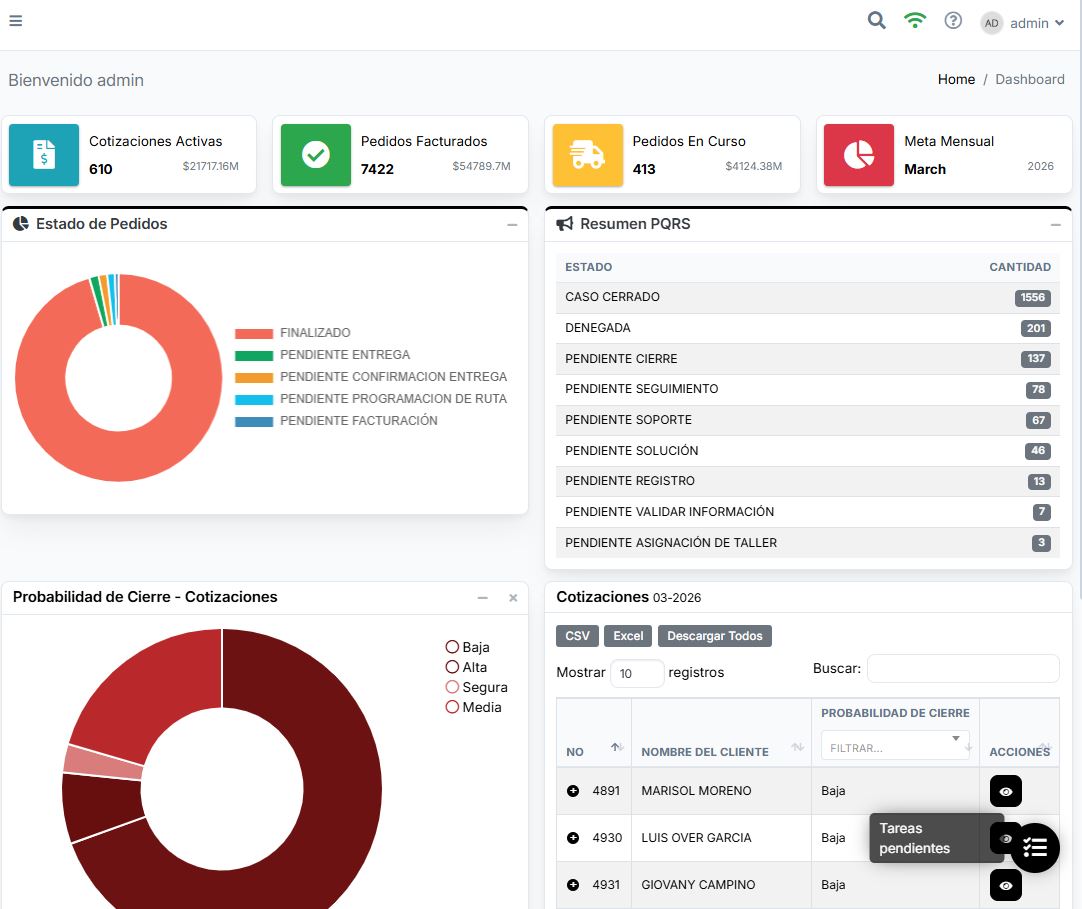Select the Media radio in probability legend

click(452, 707)
